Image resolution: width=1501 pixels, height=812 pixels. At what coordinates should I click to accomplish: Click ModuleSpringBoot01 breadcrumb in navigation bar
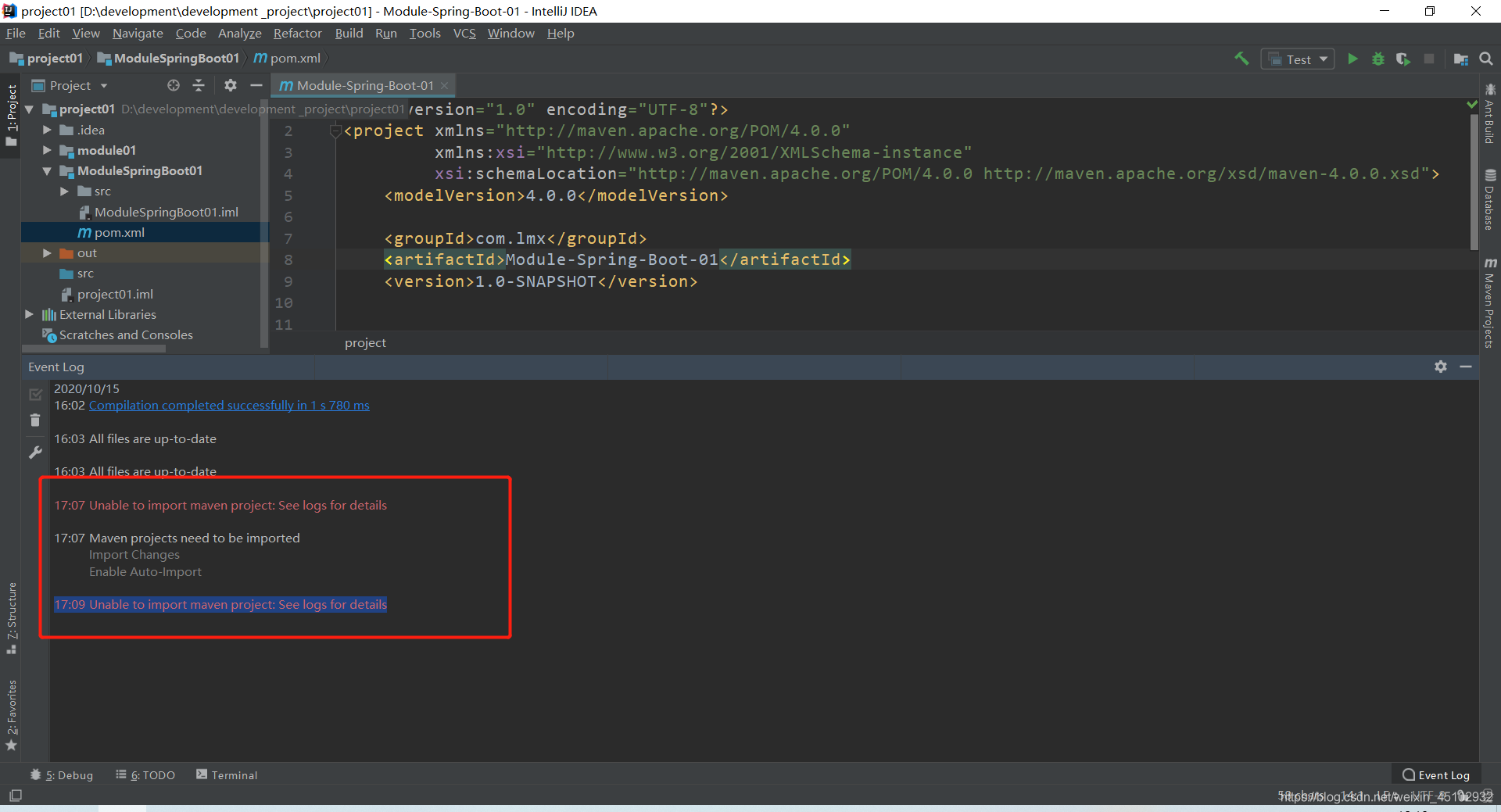pyautogui.click(x=168, y=59)
